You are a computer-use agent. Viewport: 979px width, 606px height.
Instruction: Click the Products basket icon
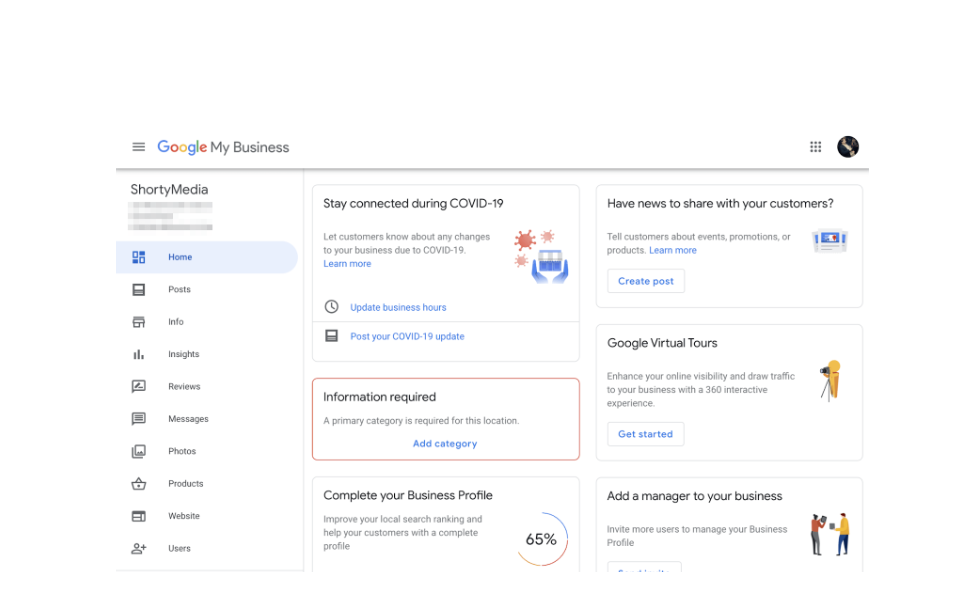pos(139,484)
